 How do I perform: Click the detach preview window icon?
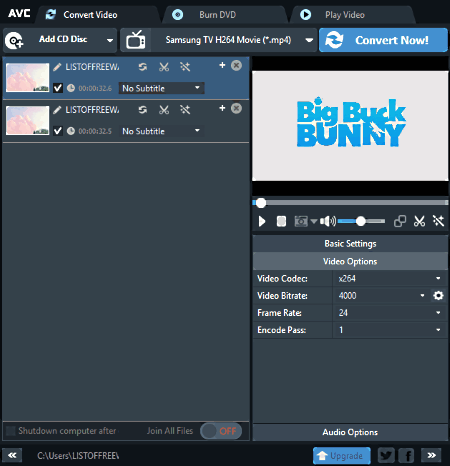(x=400, y=221)
